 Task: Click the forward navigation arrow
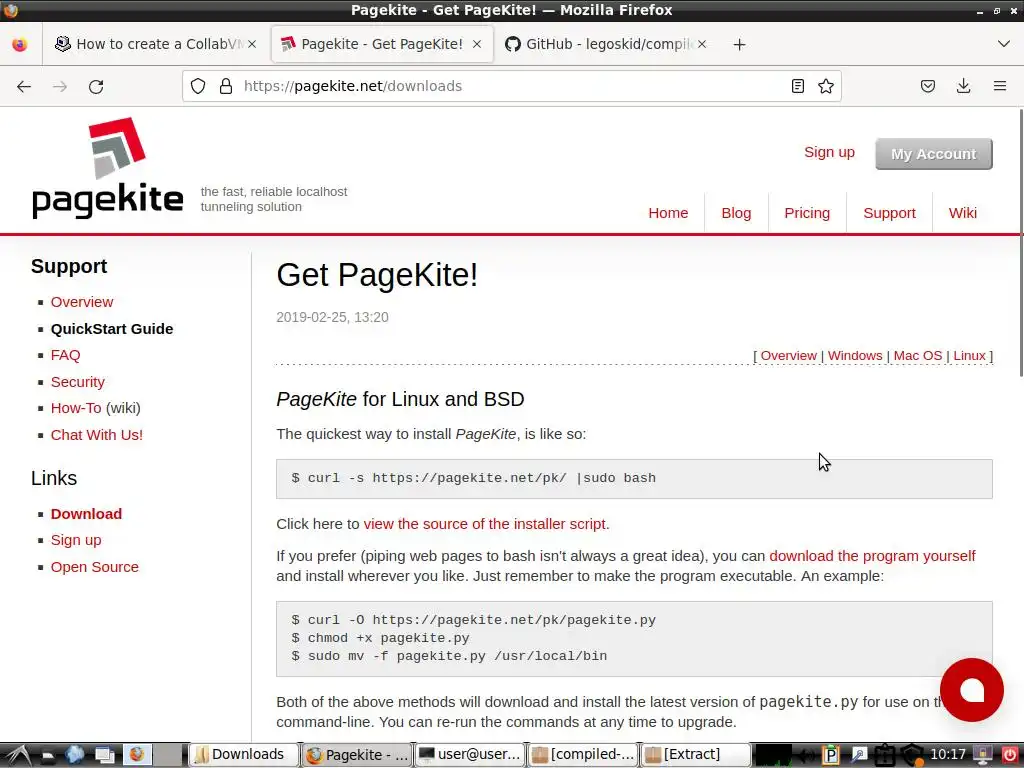coord(60,86)
